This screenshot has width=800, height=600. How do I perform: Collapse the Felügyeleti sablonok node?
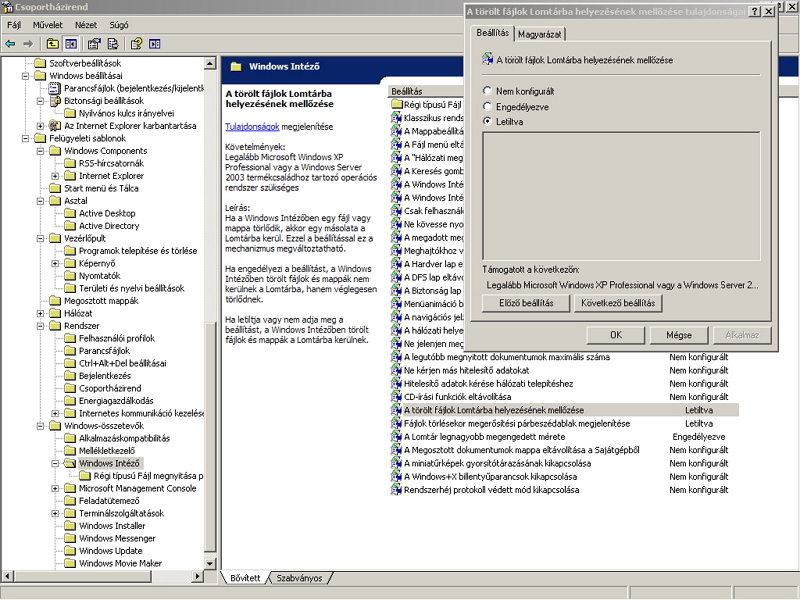[x=25, y=138]
